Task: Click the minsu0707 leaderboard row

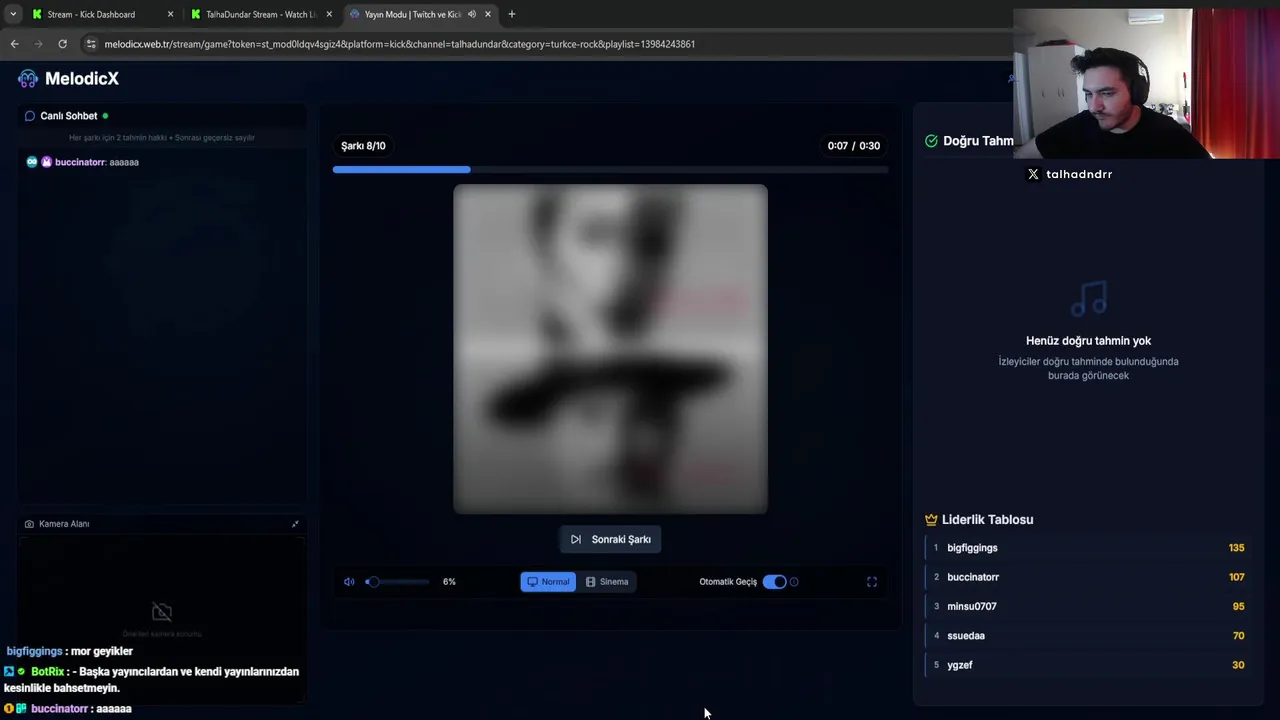Action: (x=1088, y=606)
